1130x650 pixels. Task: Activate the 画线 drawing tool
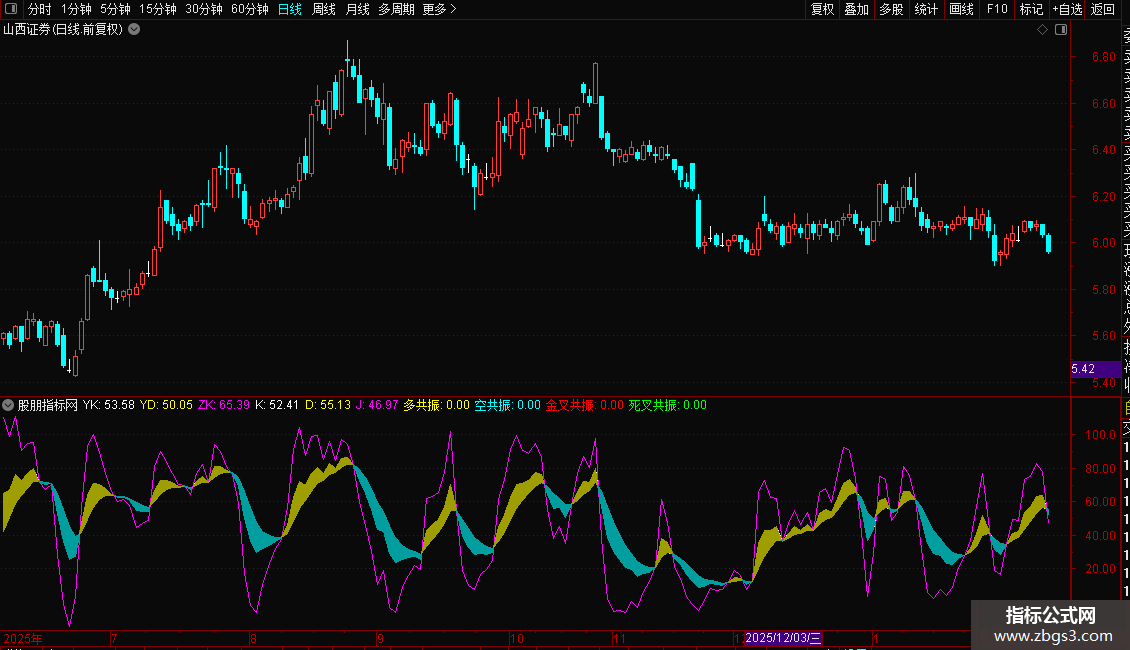coord(961,9)
